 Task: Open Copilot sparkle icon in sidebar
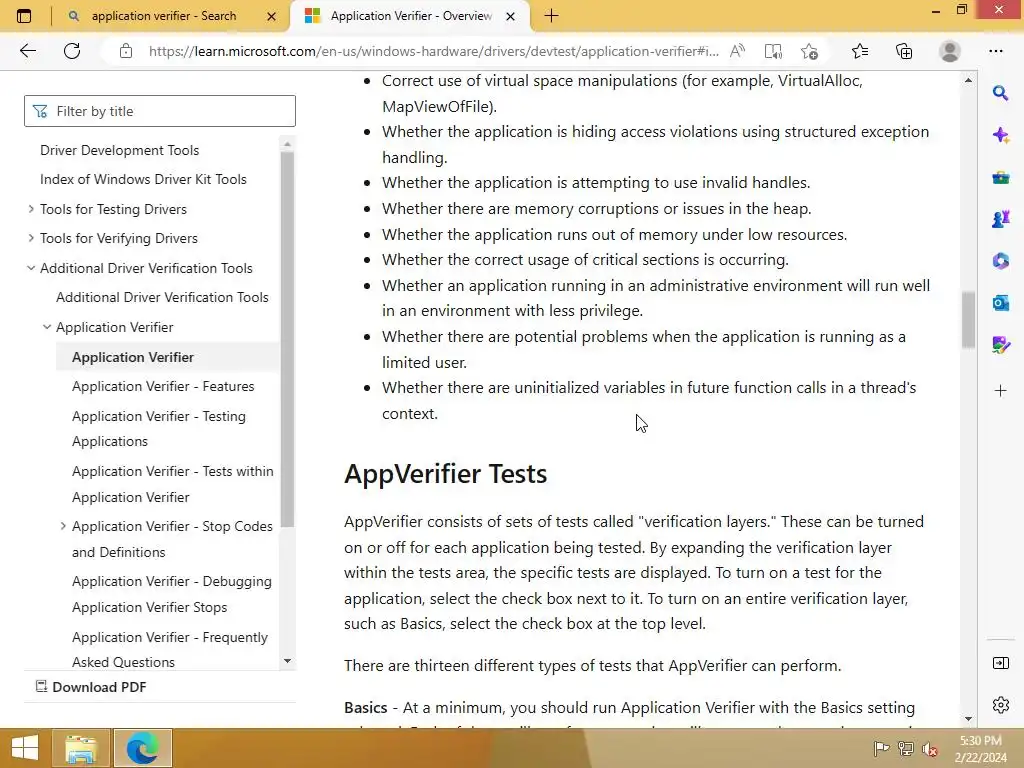pyautogui.click(x=1000, y=135)
